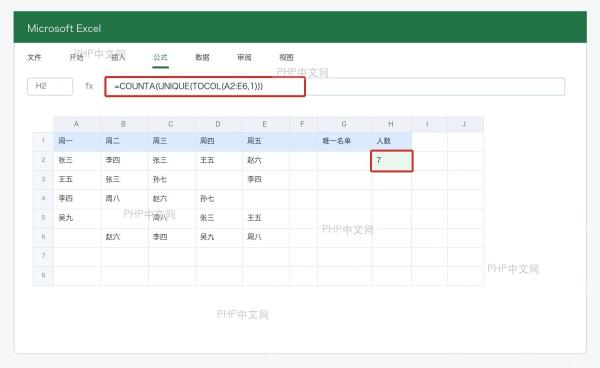Select cell C5 containing 周八

[x=172, y=218]
